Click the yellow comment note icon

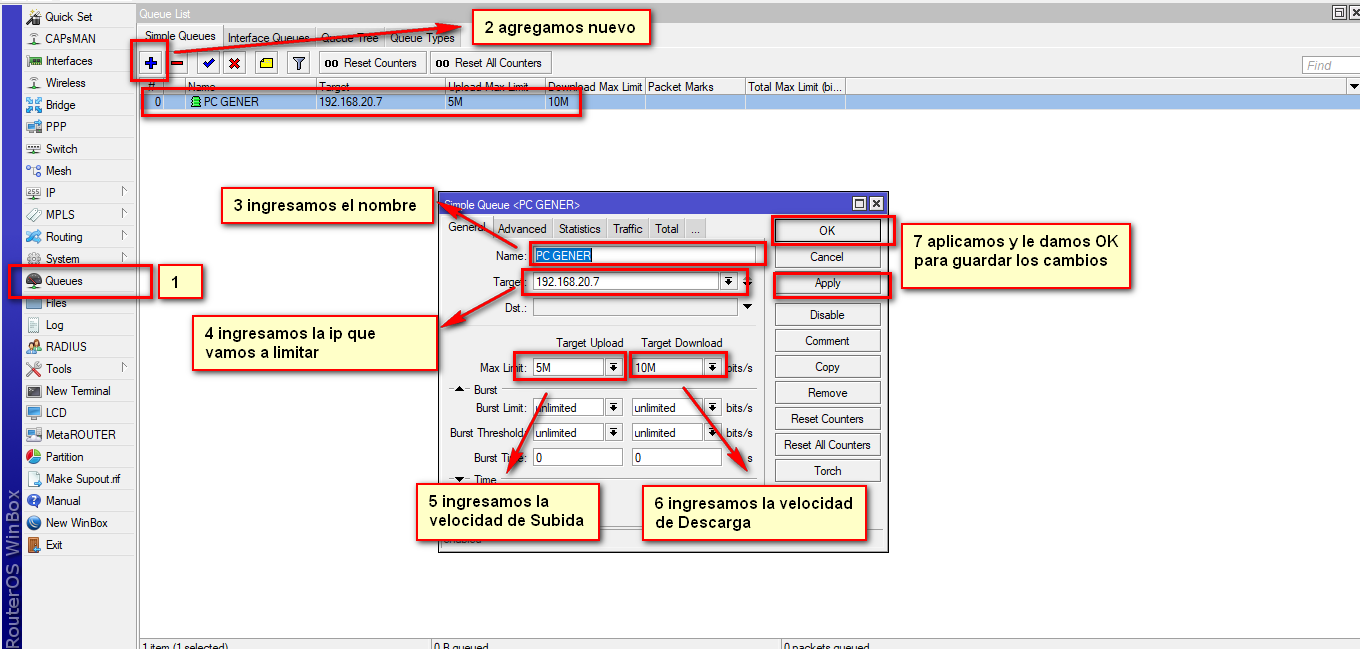click(x=266, y=63)
